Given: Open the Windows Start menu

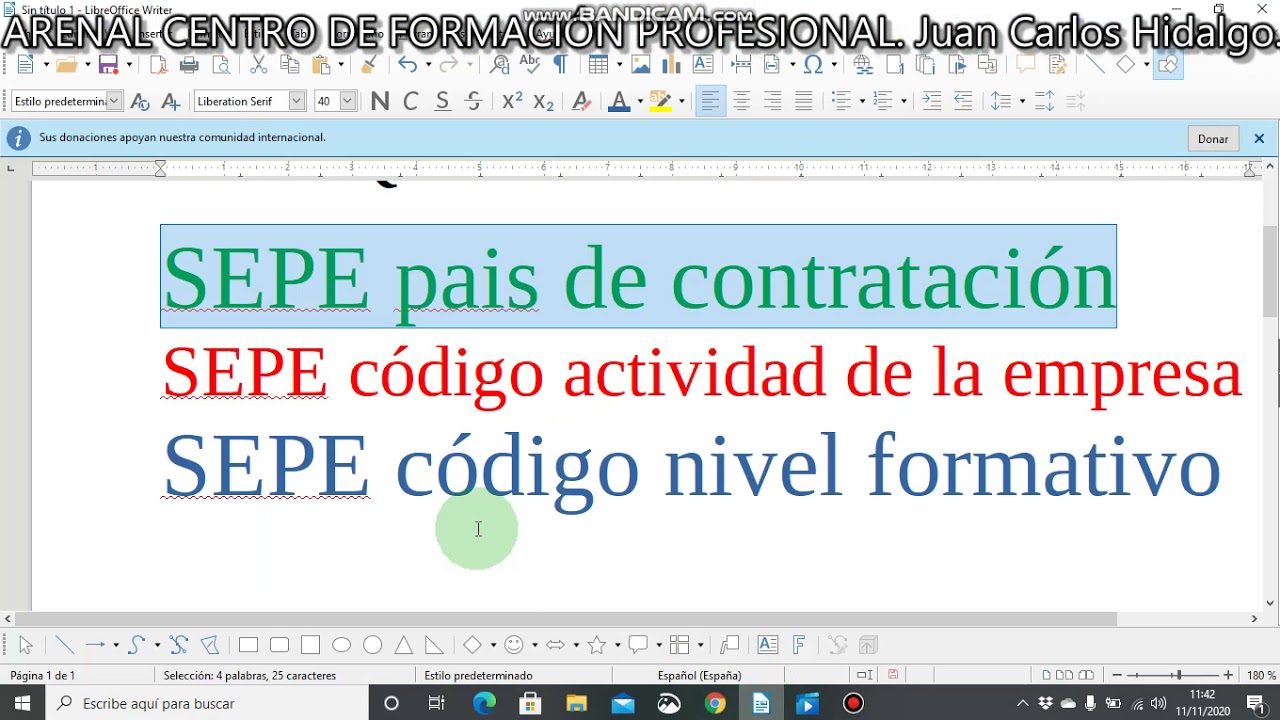Looking at the screenshot, I should [x=22, y=703].
